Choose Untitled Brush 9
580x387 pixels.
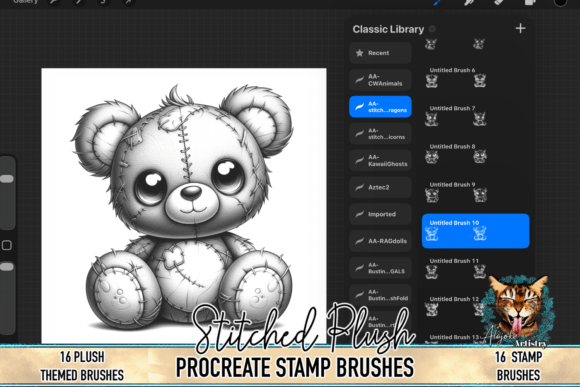[x=476, y=192]
